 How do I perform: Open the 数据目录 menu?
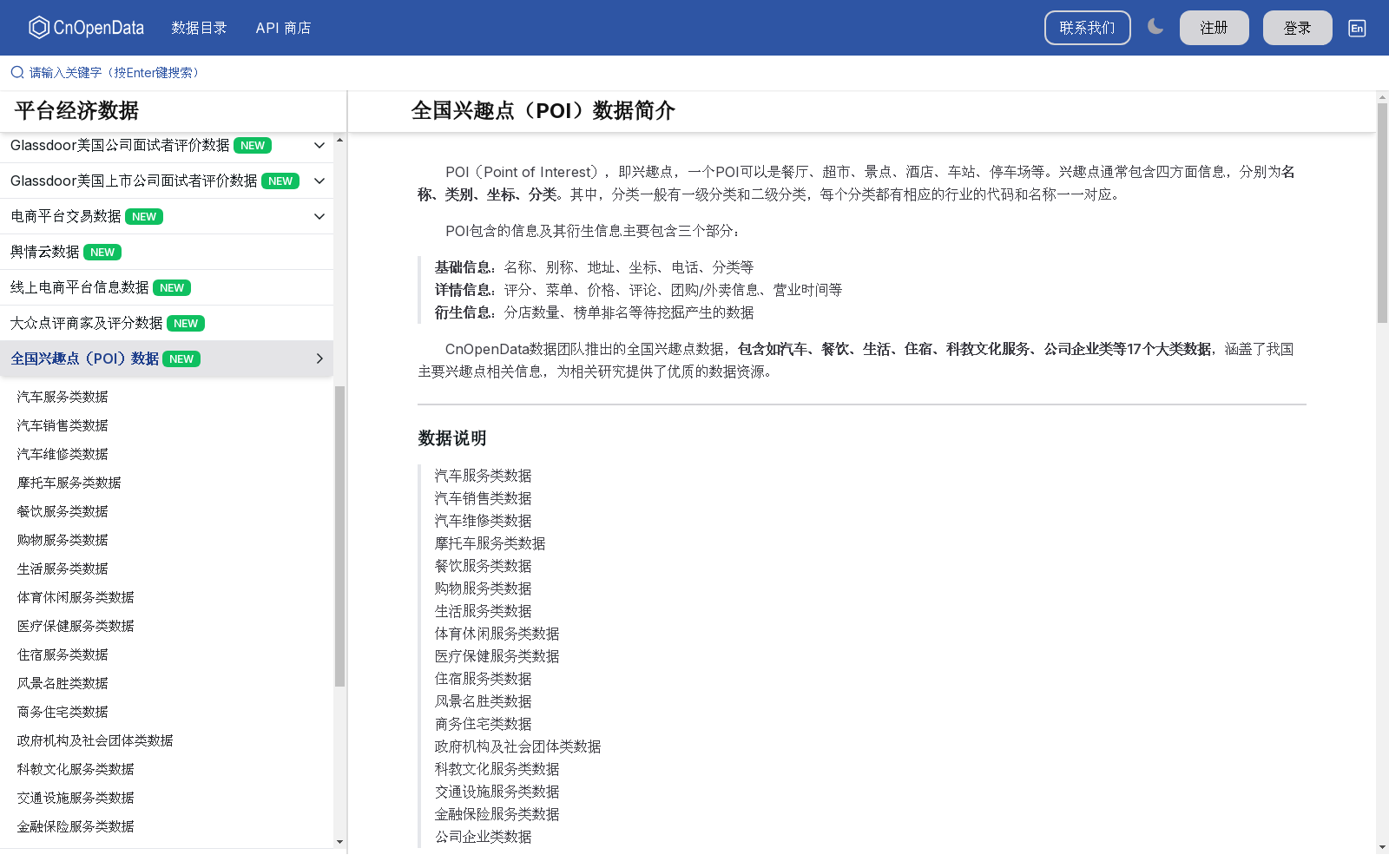[x=199, y=28]
